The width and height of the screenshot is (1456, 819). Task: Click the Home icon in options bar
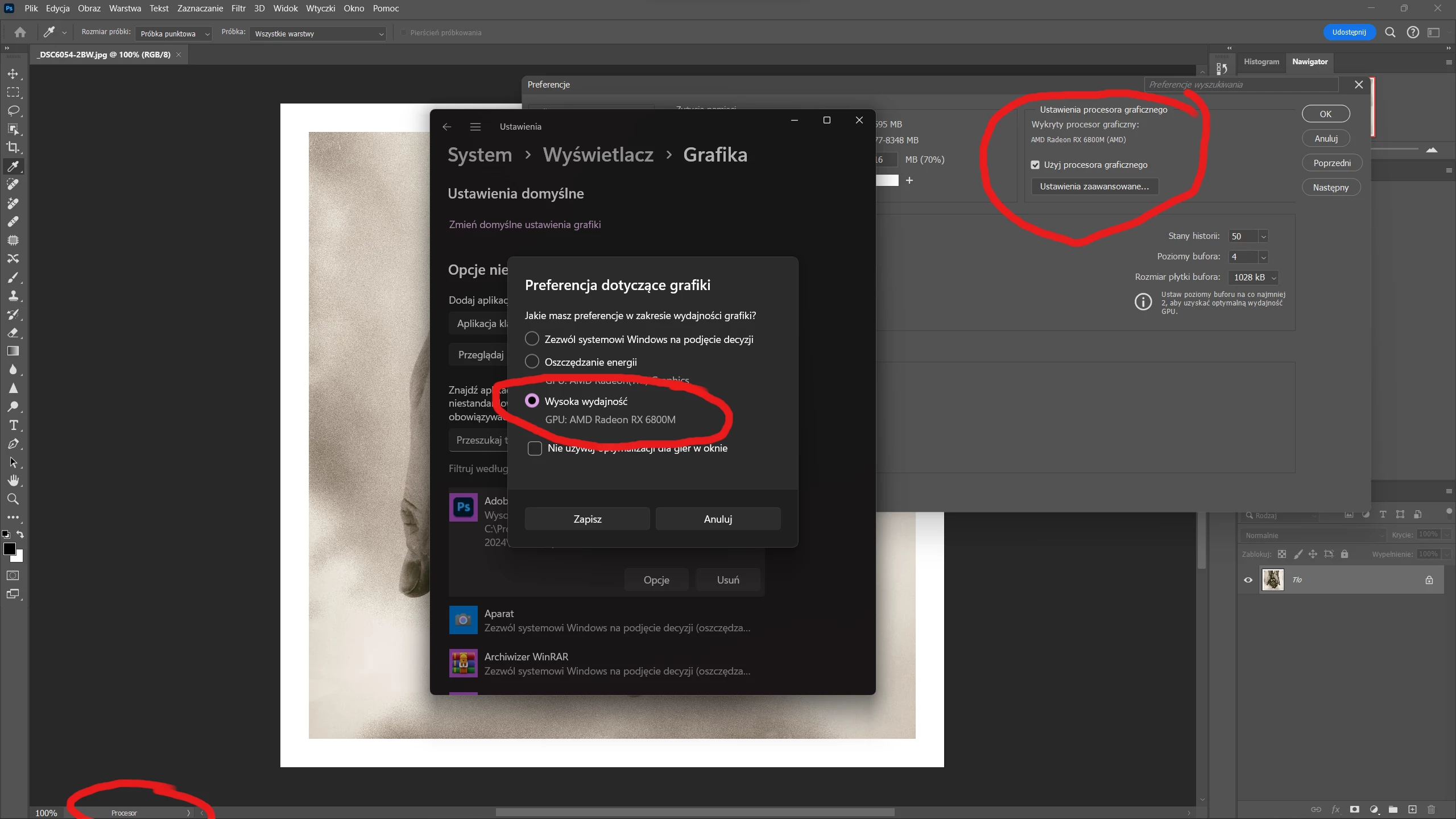20,32
